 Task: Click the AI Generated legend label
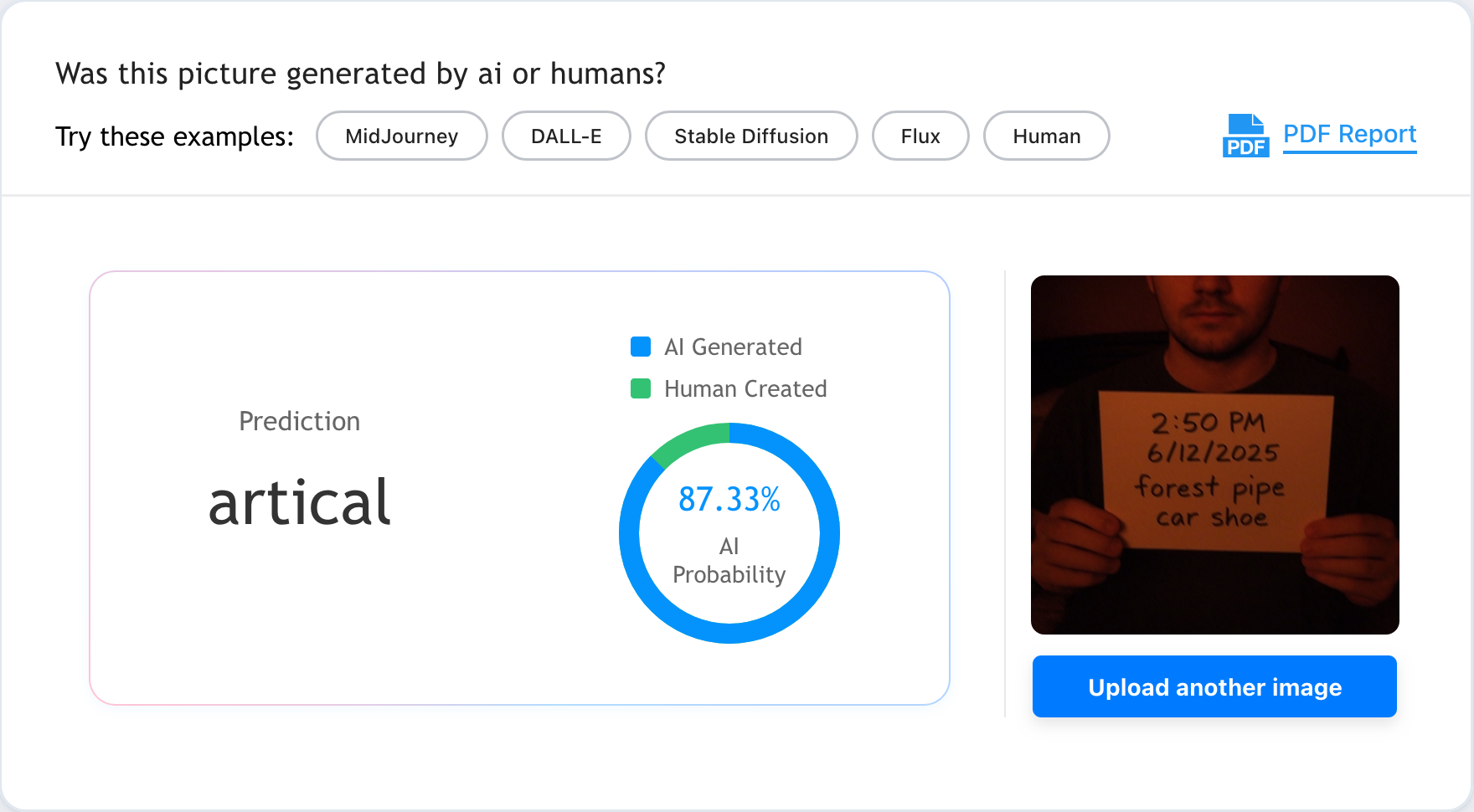point(733,347)
